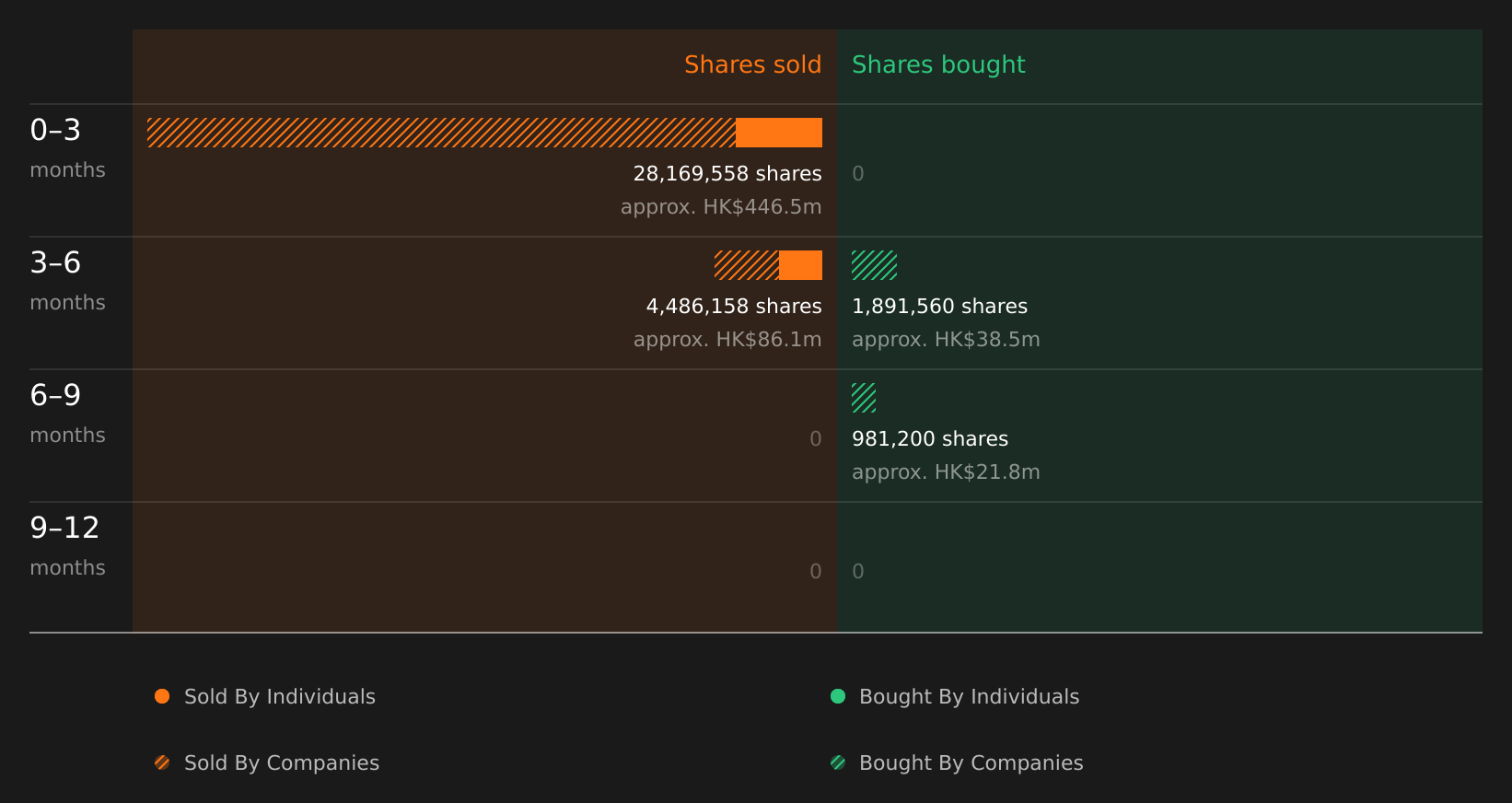This screenshot has height=803, width=1512.
Task: Click the approx. HK$86.1m value
Action: (x=727, y=339)
